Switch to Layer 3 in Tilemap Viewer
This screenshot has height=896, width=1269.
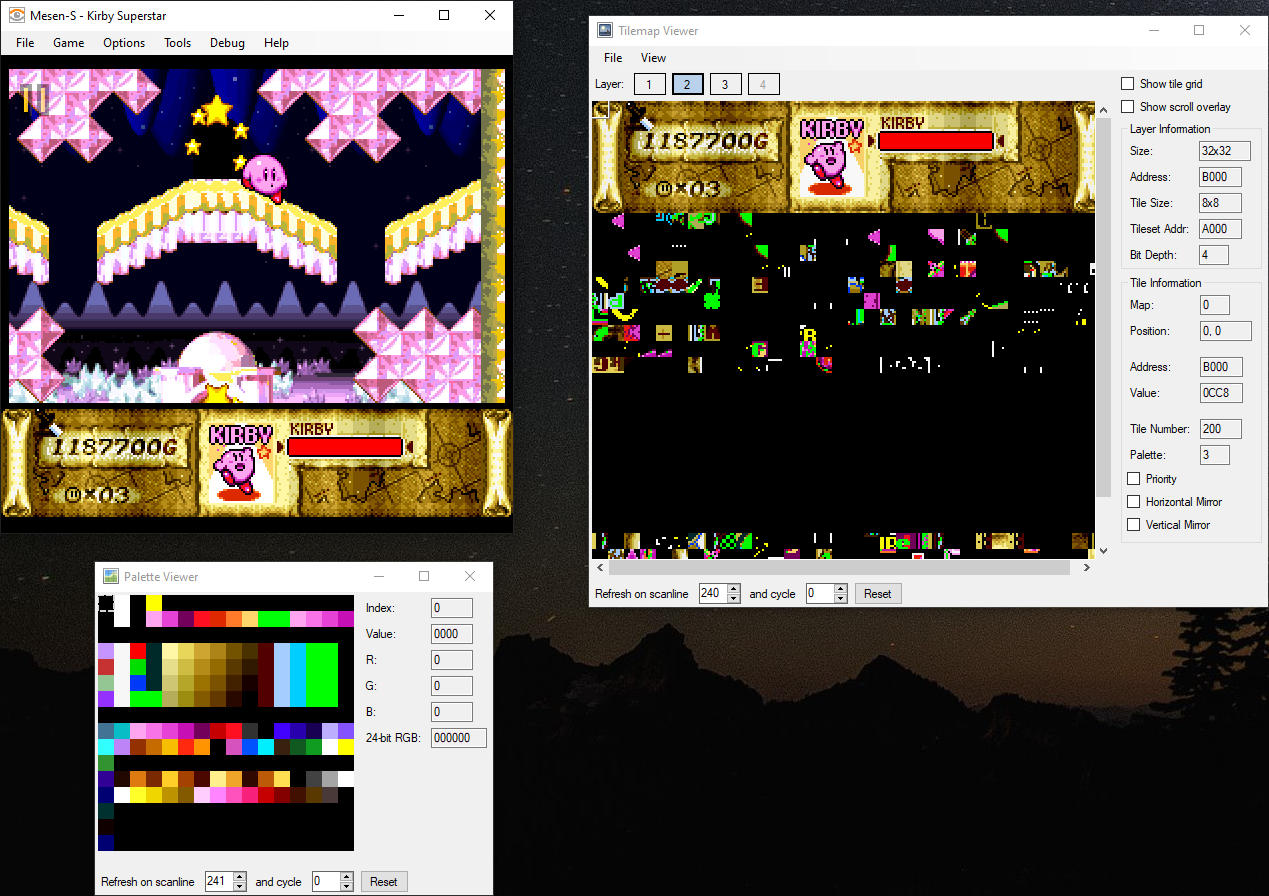tap(725, 85)
